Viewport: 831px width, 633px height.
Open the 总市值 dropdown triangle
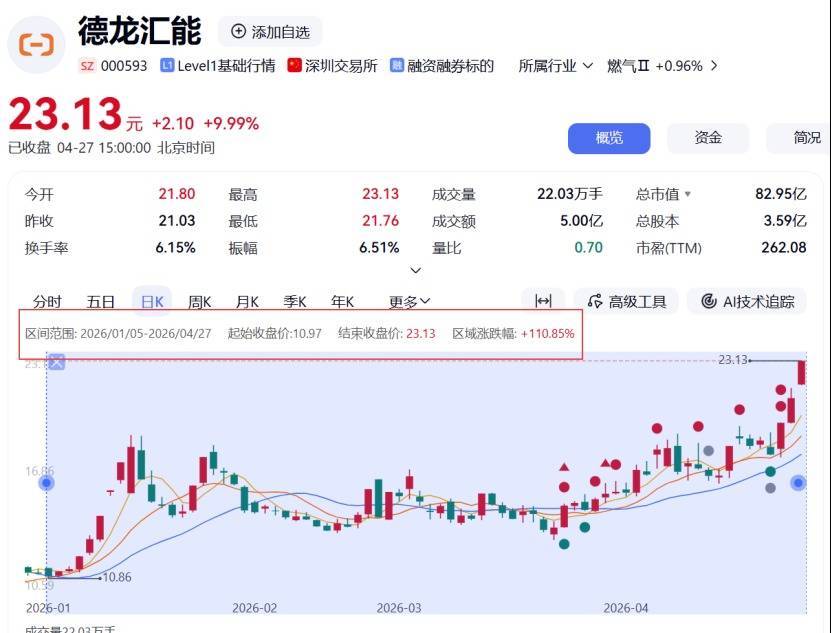coord(687,195)
